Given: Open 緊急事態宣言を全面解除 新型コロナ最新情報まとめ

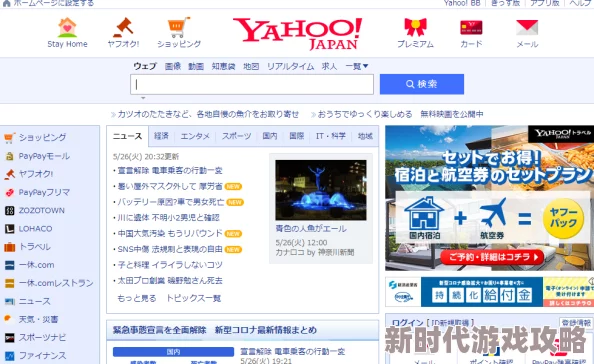Looking at the screenshot, I should 215,330.
